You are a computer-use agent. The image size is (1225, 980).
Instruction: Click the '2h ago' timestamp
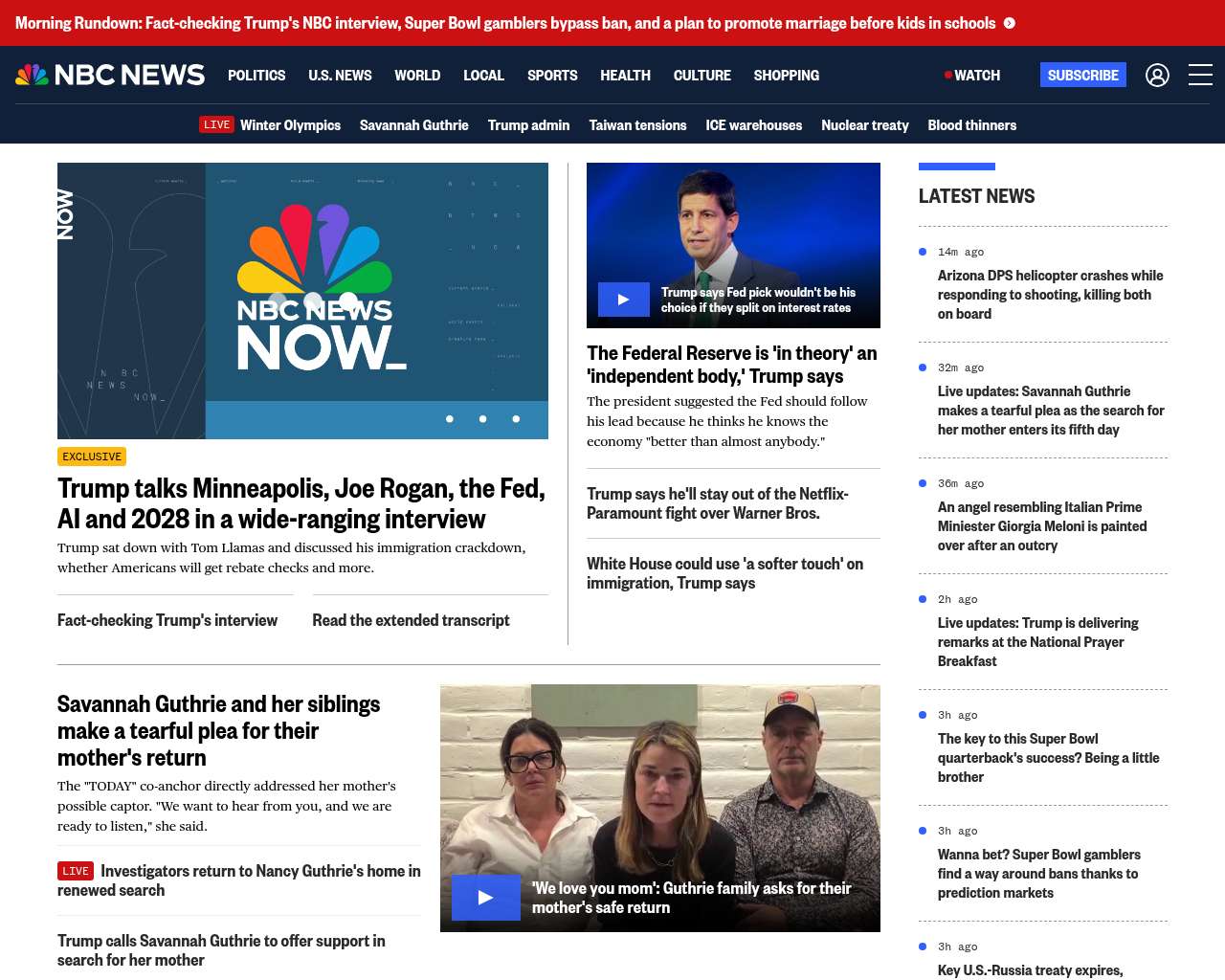tap(958, 599)
